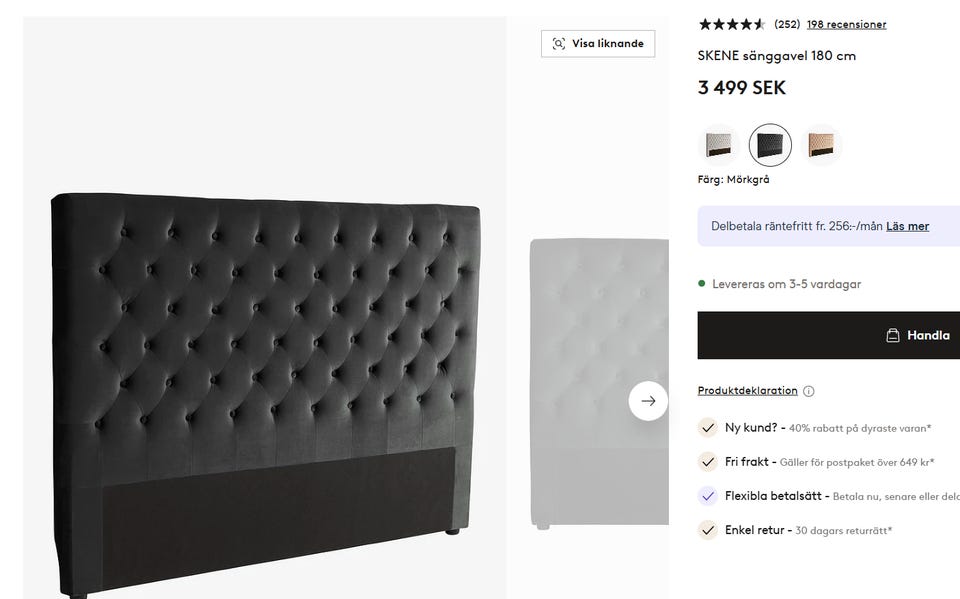Screen dimensions: 960x599
Task: Open the 198 recensioner link
Action: click(846, 24)
